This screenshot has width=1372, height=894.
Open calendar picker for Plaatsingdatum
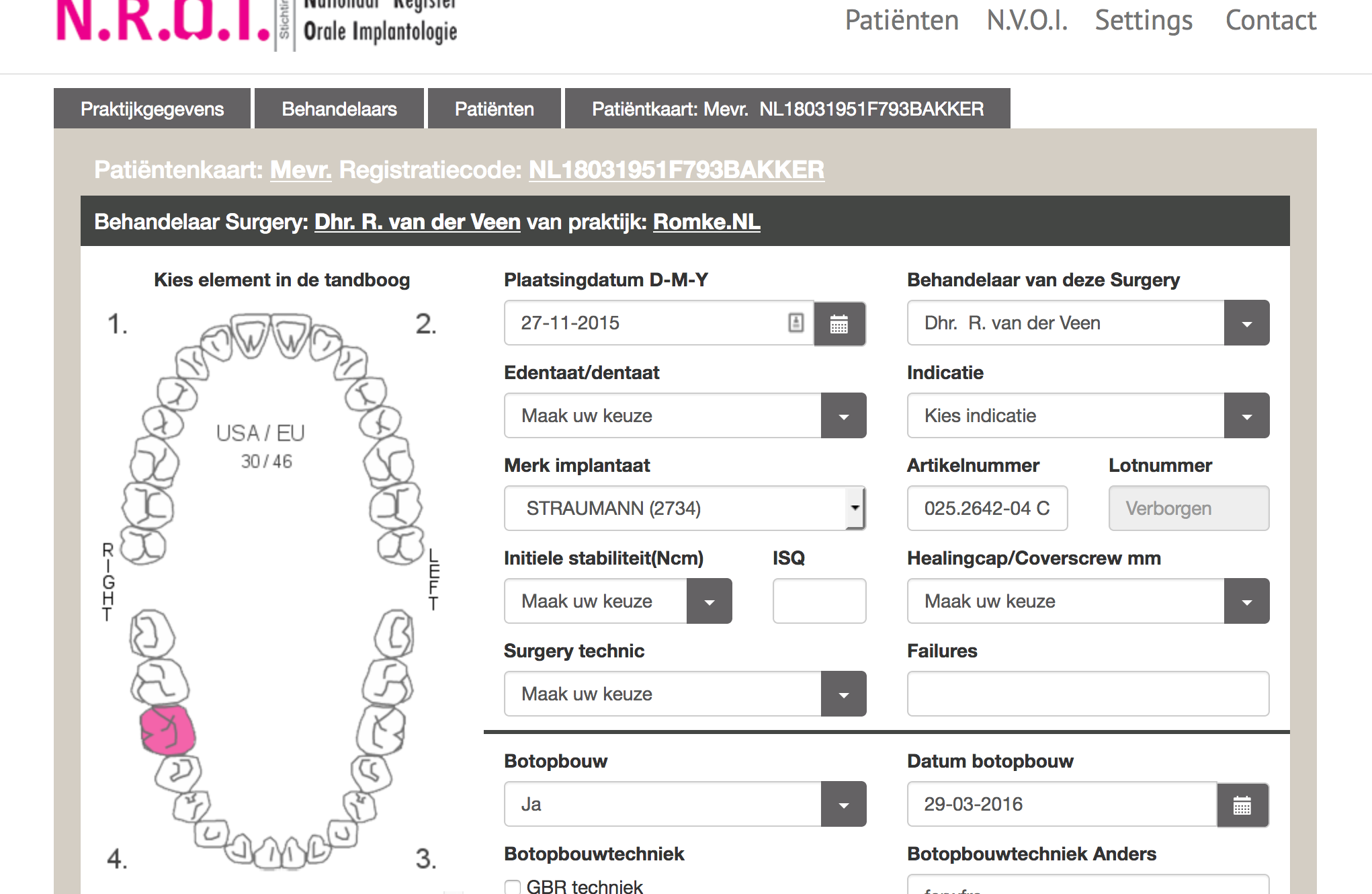839,324
